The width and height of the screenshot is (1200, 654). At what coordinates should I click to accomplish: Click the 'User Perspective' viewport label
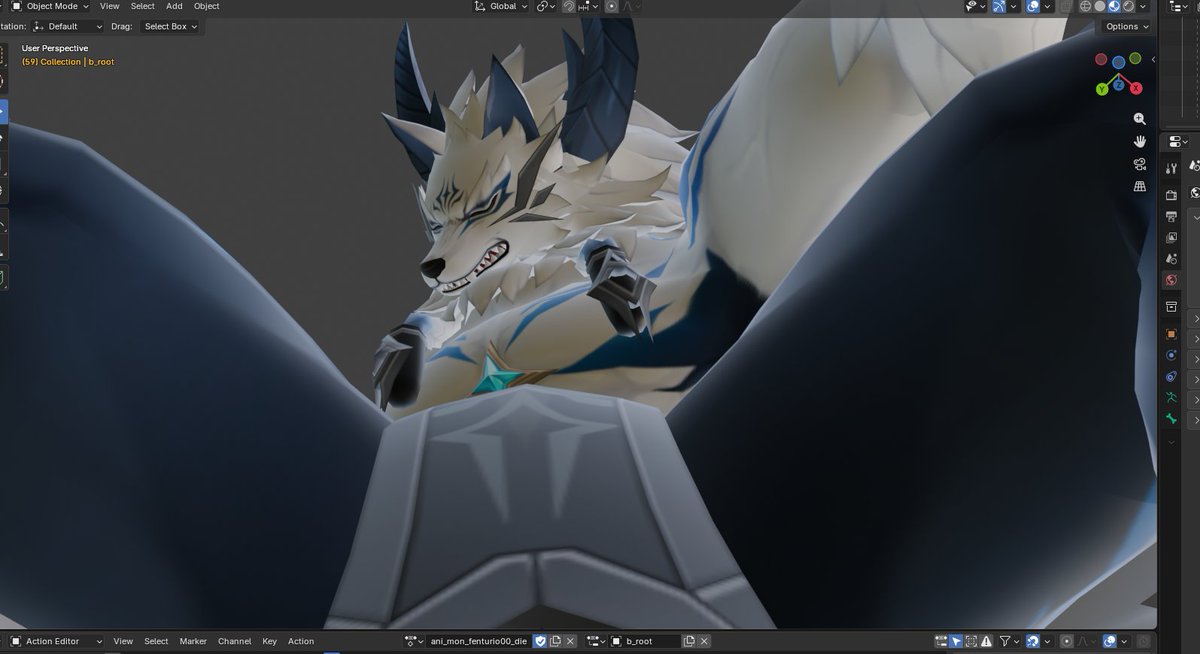coord(55,48)
